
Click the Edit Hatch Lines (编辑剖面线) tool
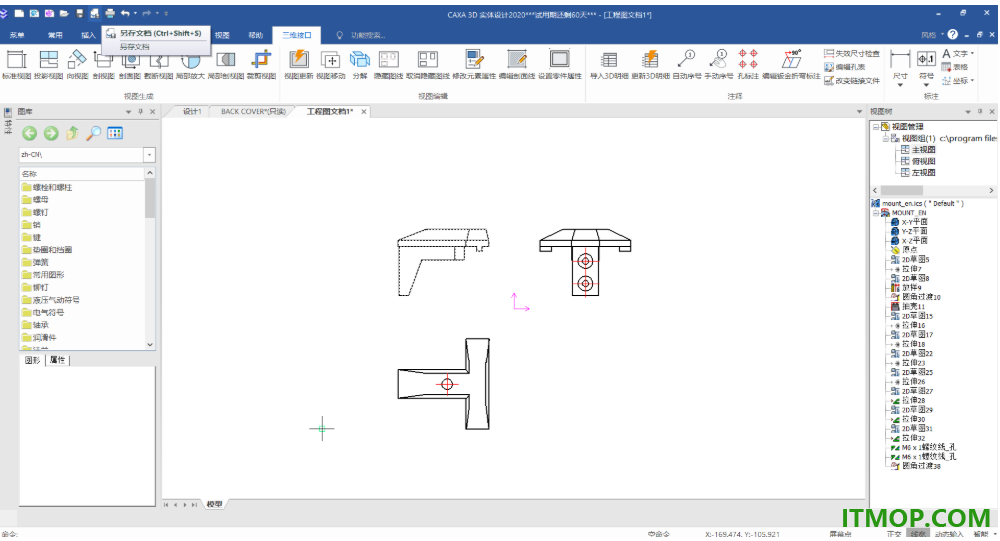[x=517, y=65]
